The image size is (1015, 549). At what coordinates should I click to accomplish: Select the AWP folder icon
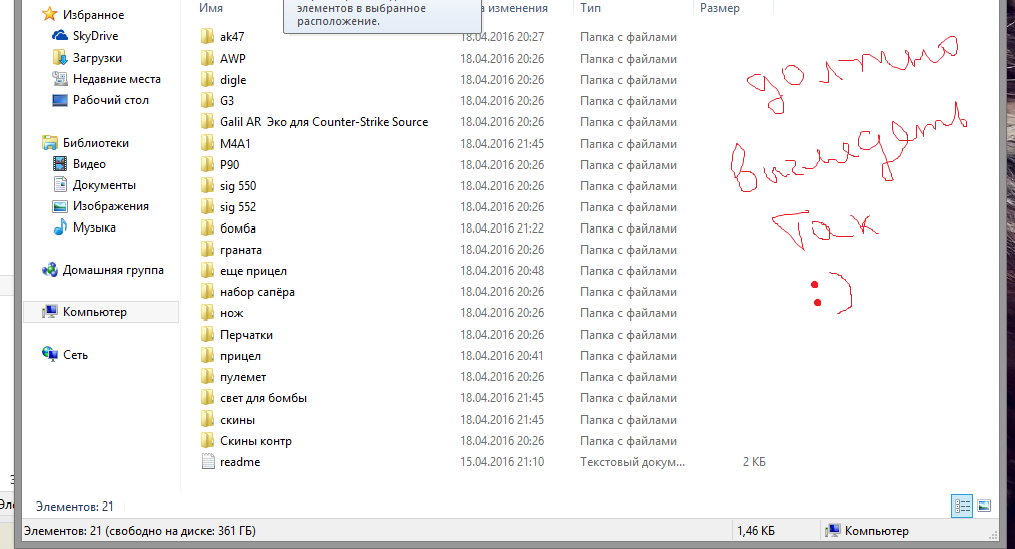point(208,58)
